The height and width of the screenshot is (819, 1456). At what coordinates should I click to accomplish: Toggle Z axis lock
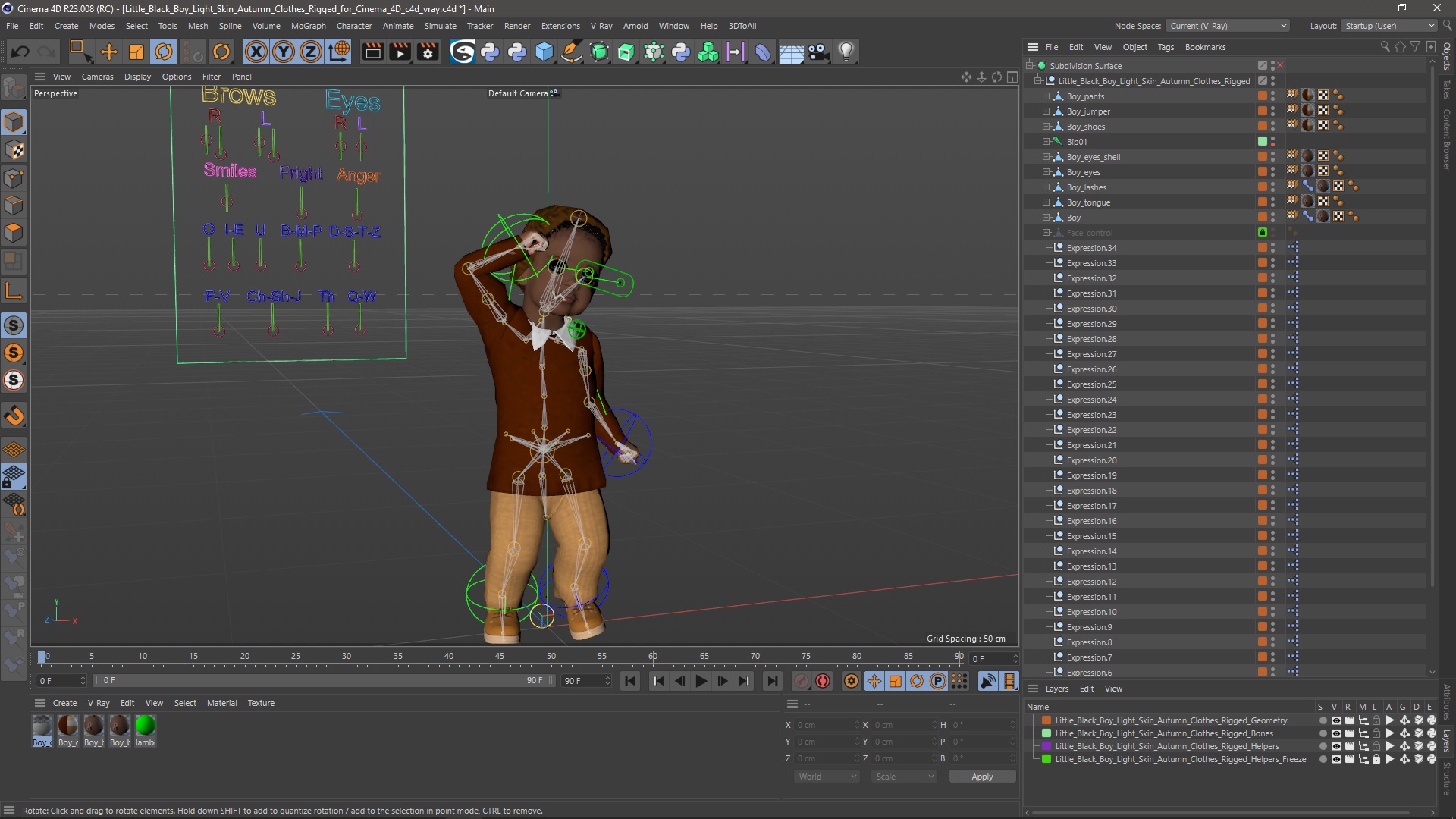[311, 52]
